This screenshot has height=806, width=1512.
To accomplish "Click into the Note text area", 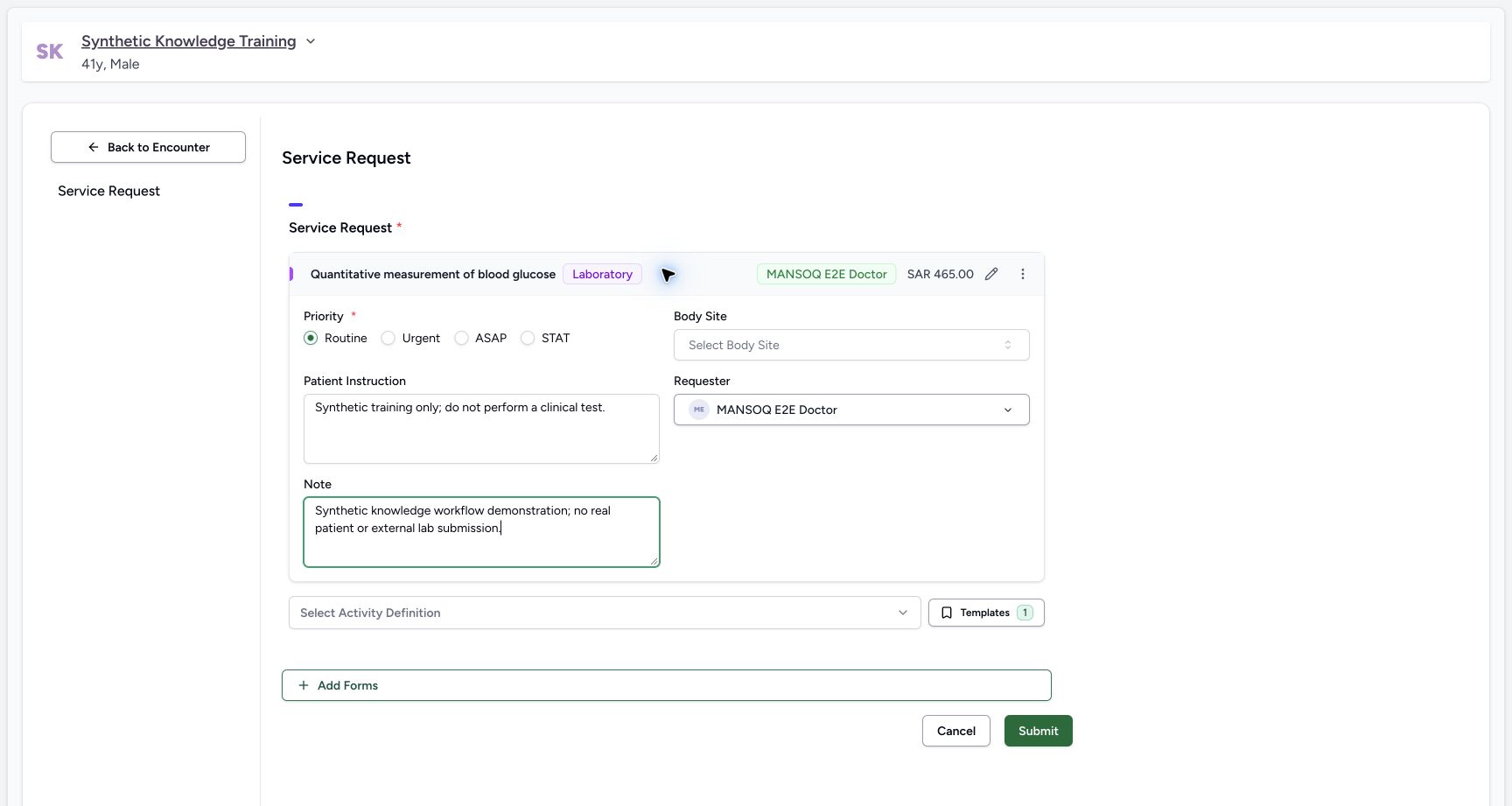I will coord(481,532).
